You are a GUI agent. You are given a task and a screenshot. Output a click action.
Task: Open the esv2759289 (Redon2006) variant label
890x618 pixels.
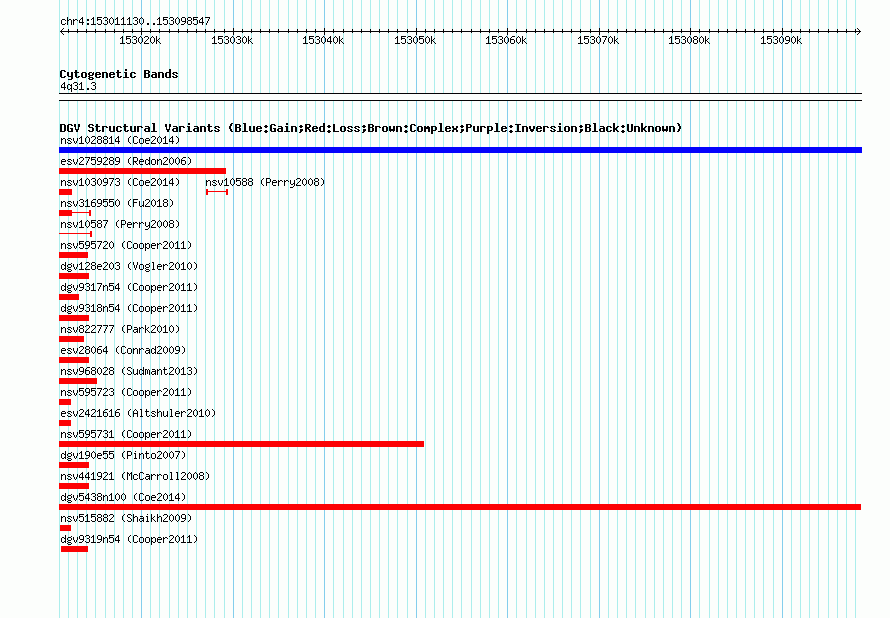[x=126, y=161]
